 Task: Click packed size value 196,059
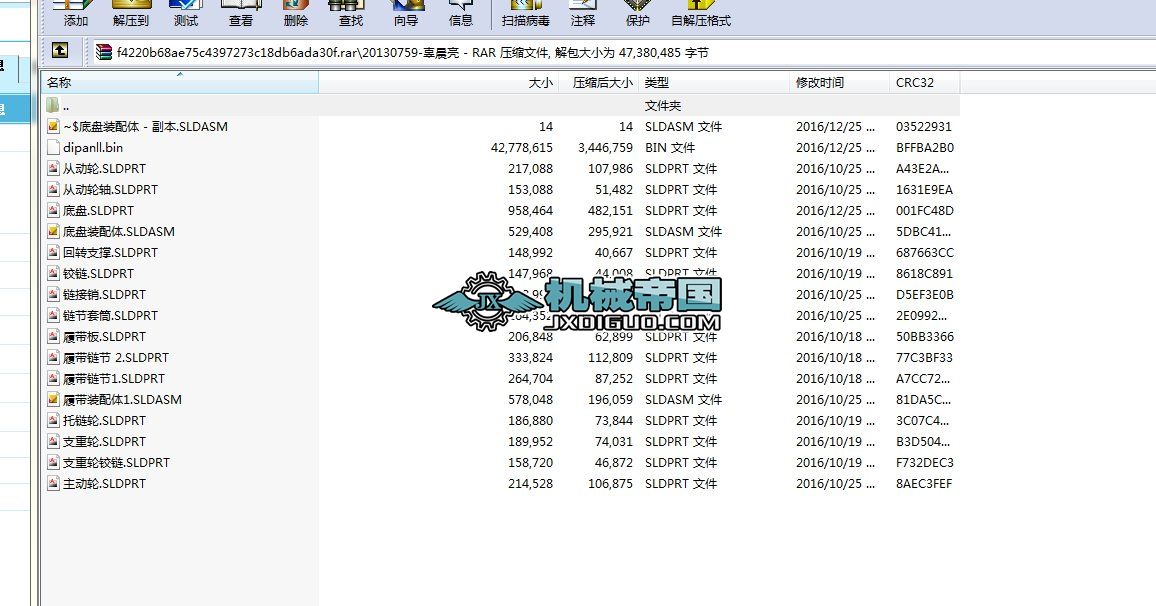(610, 400)
